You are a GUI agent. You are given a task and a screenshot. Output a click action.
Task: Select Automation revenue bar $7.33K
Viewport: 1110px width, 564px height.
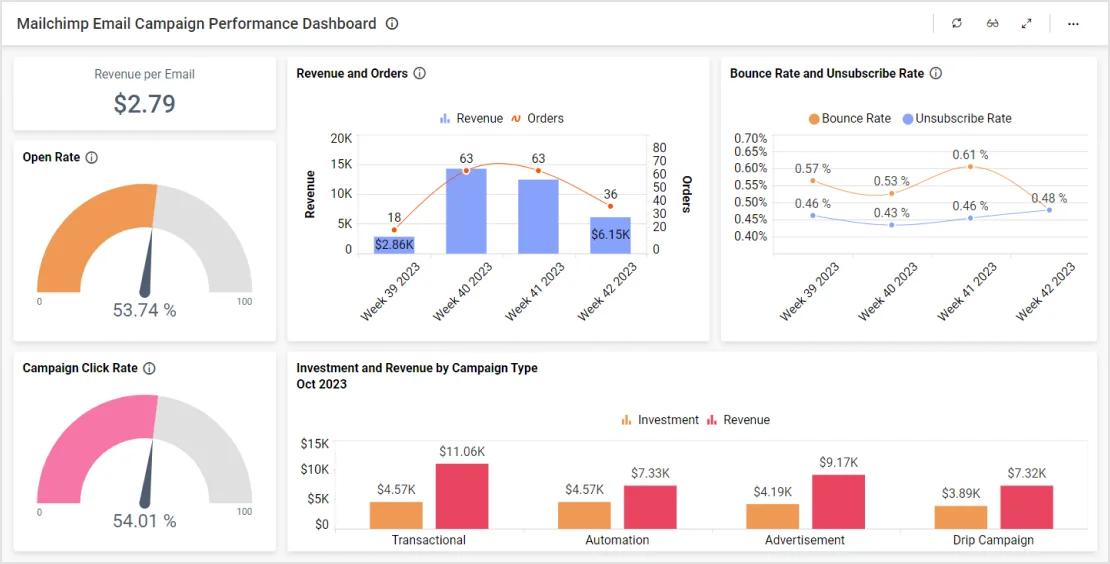tap(650, 507)
